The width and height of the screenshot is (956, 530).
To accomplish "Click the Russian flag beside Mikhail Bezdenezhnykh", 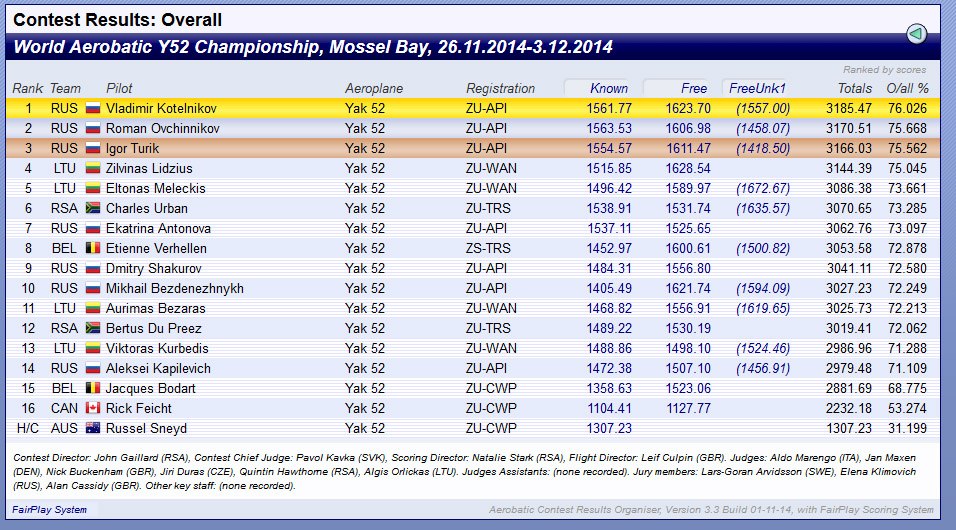I will click(93, 288).
